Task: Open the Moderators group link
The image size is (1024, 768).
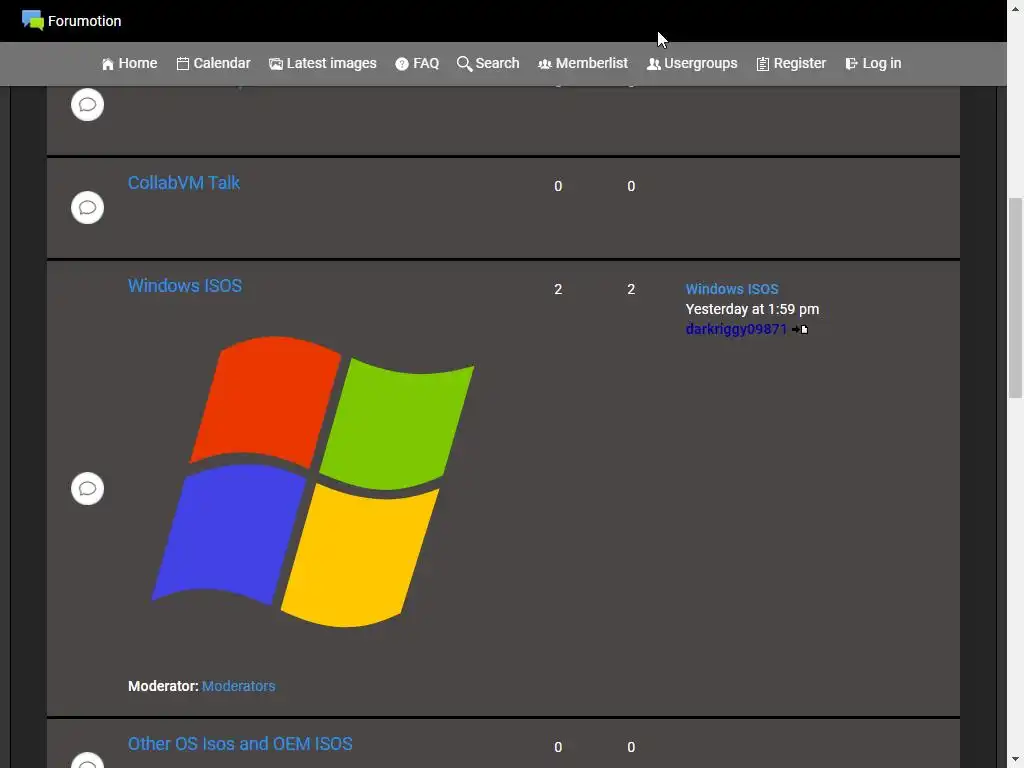Action: 238,686
